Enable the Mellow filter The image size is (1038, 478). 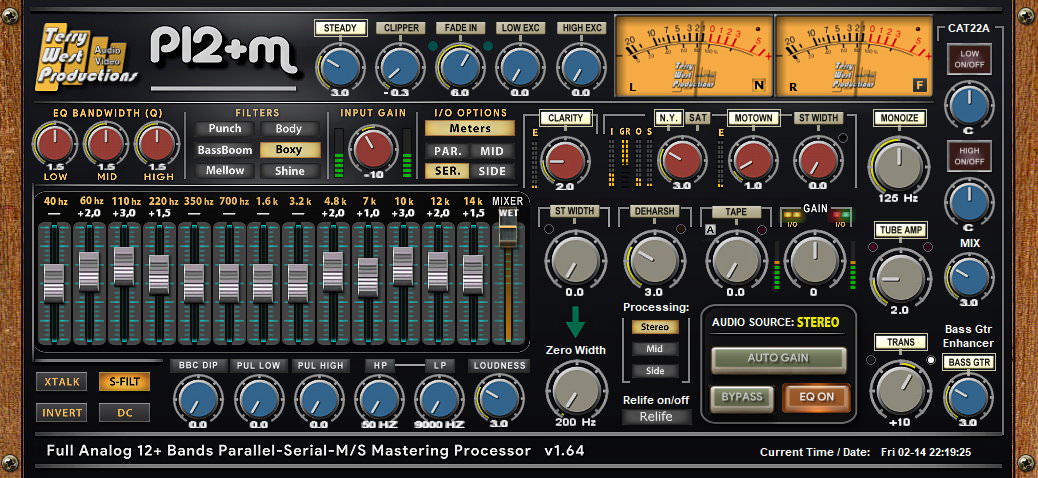click(x=225, y=171)
